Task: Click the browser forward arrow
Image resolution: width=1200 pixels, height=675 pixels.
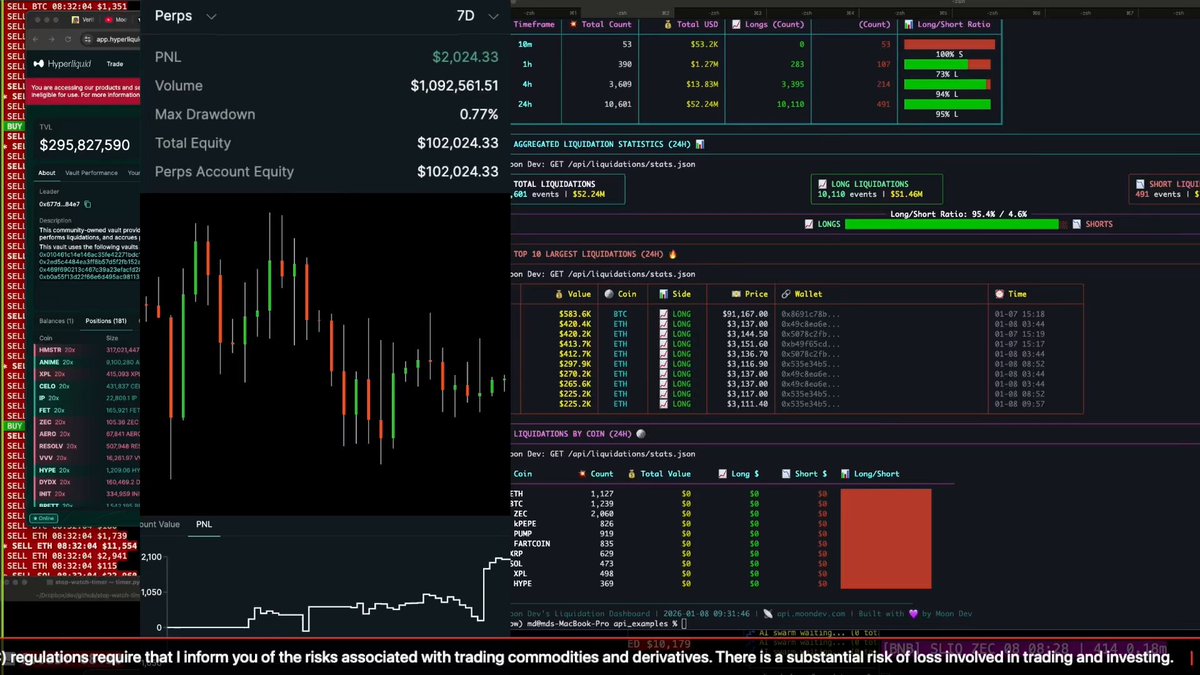Action: click(x=52, y=40)
